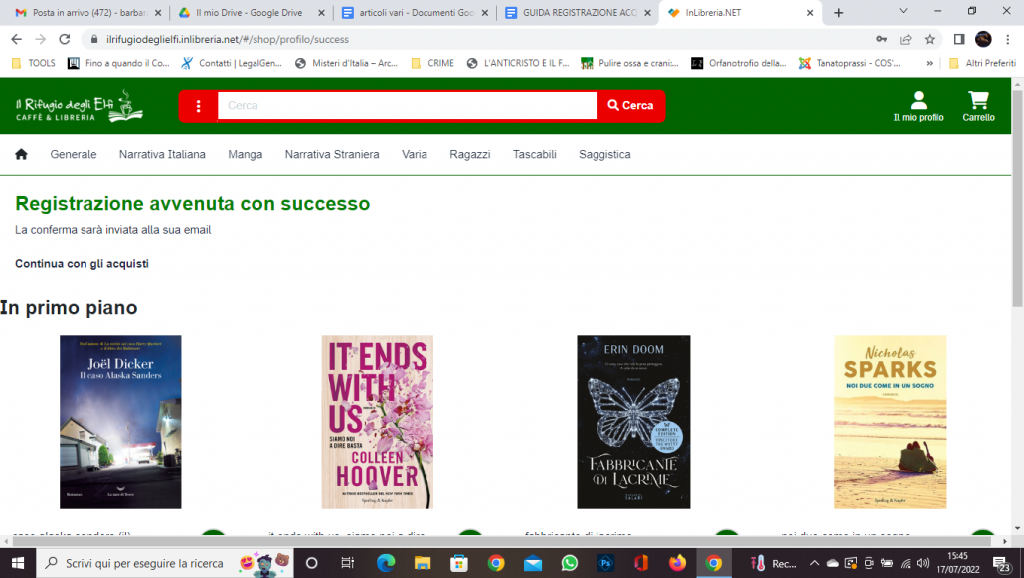The image size is (1024, 578).
Task: Open the Tascabili category
Action: click(x=534, y=154)
